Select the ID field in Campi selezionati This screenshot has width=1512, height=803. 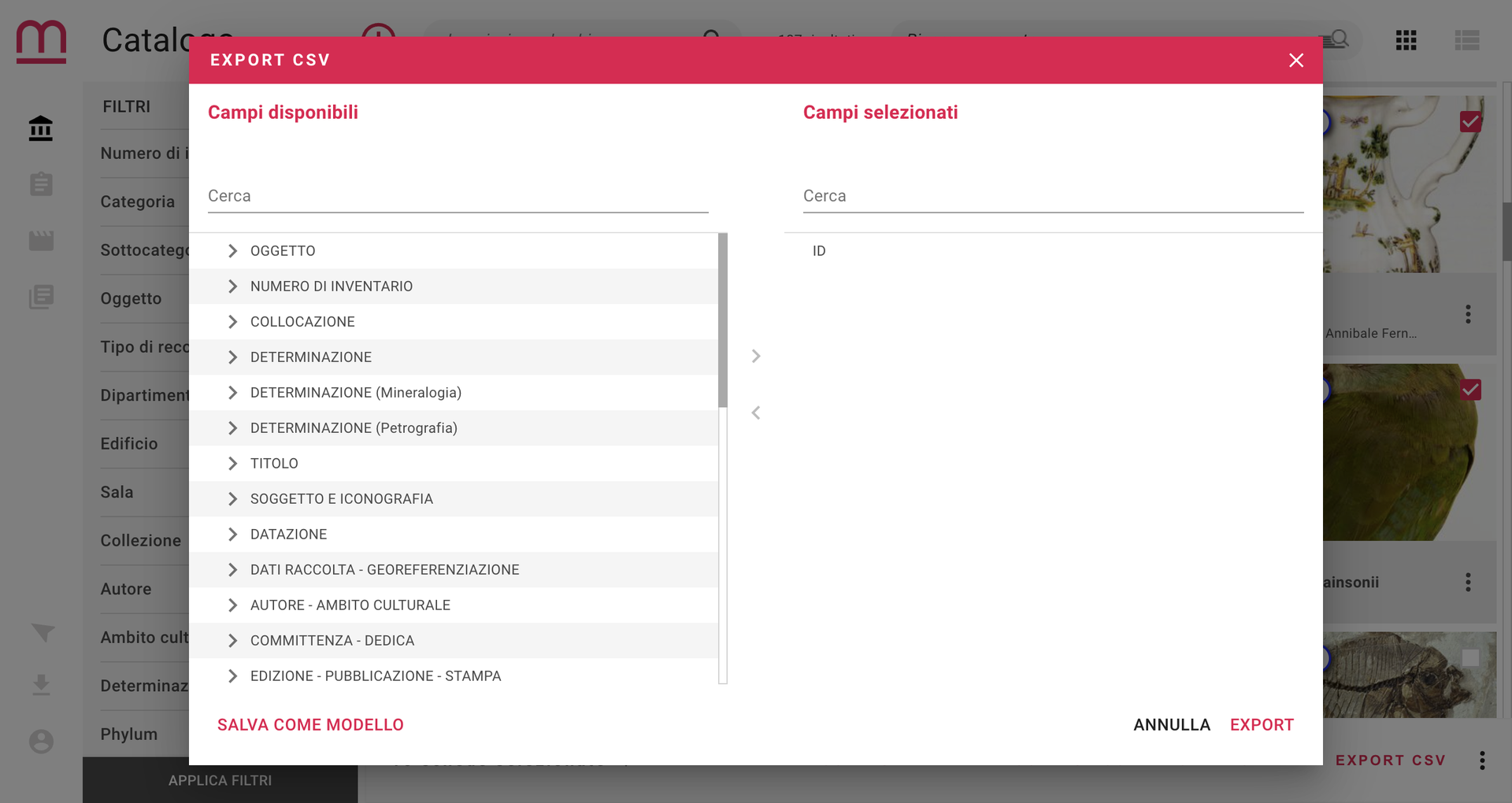[819, 251]
